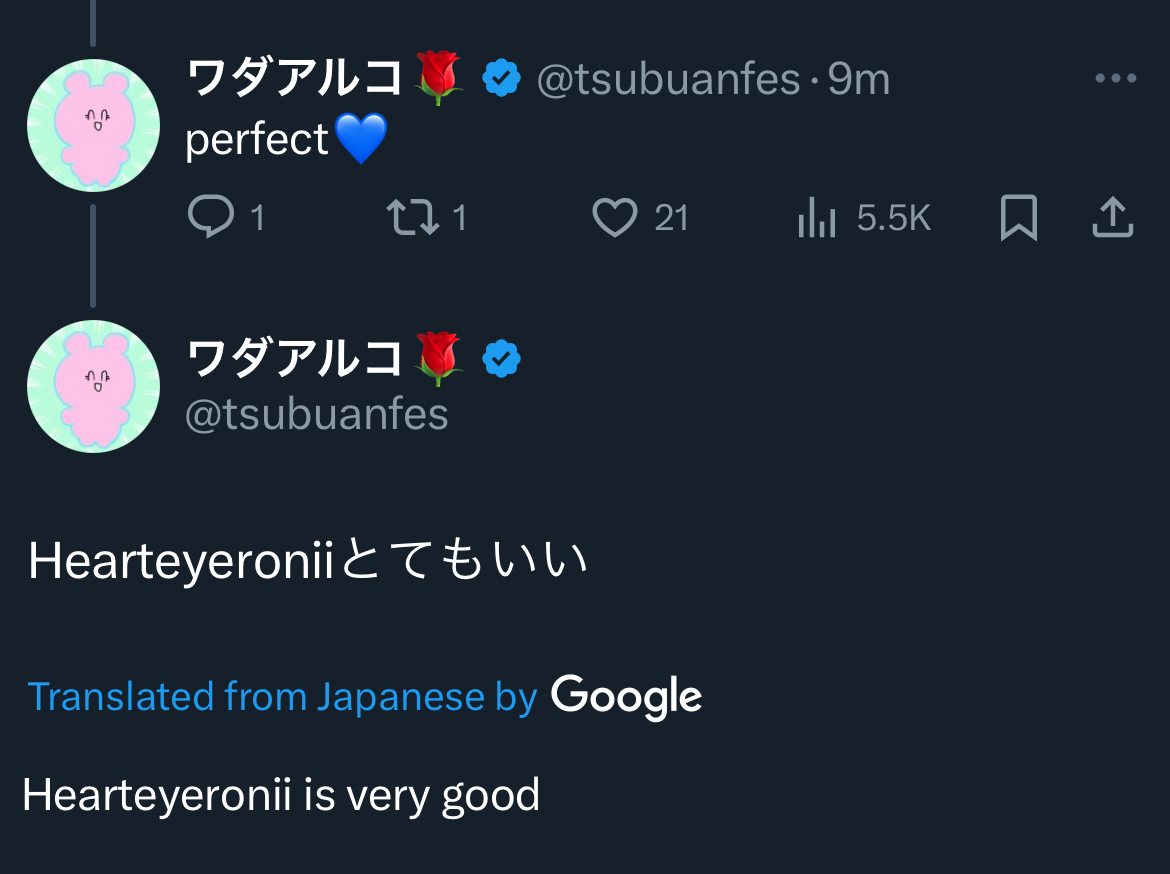Open the profile avatar of the main tweet
Image resolution: width=1170 pixels, height=874 pixels.
[x=93, y=386]
